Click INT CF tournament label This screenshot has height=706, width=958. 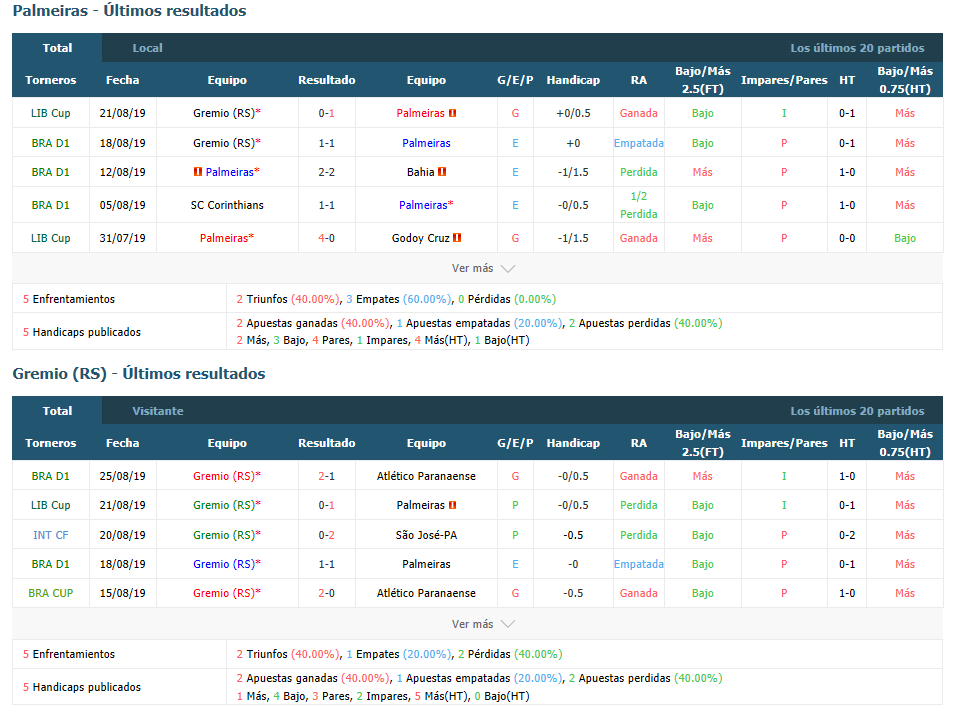tap(51, 535)
